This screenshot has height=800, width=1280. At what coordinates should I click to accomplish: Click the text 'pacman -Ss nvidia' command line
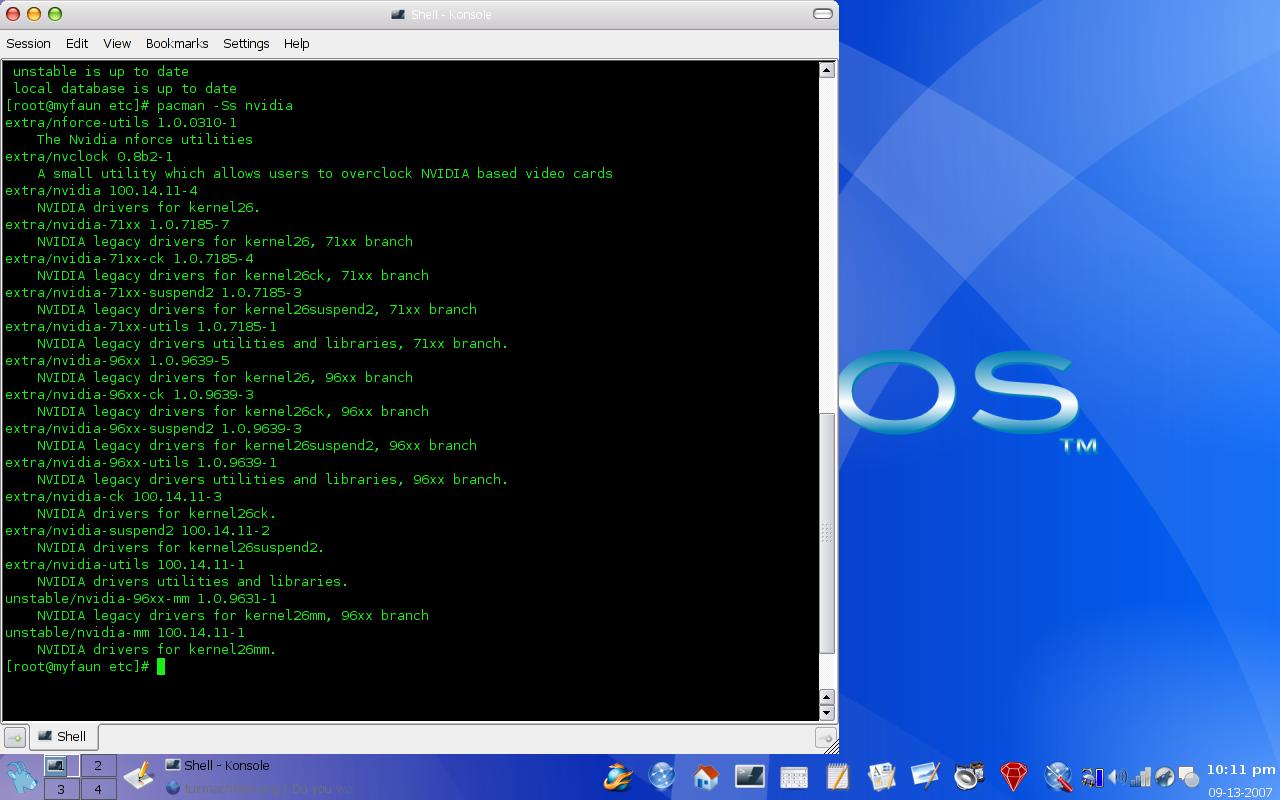coord(225,105)
